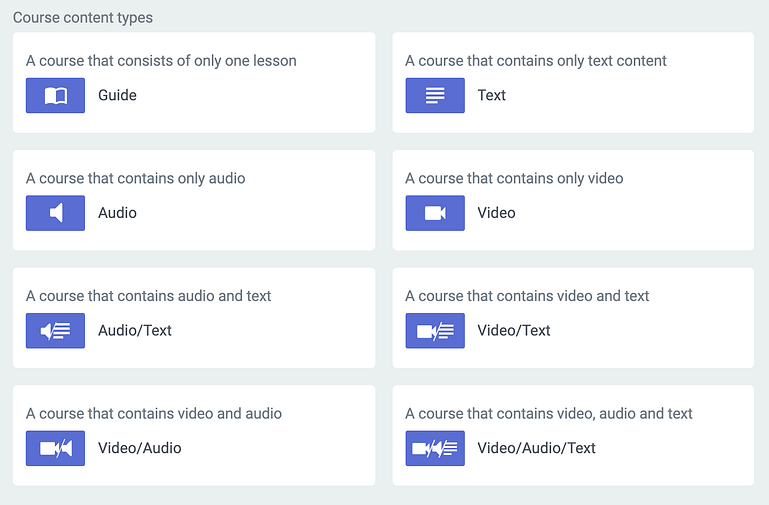Screen dimensions: 769x505
Task: Select the 'only text content' course card
Action: [573, 82]
